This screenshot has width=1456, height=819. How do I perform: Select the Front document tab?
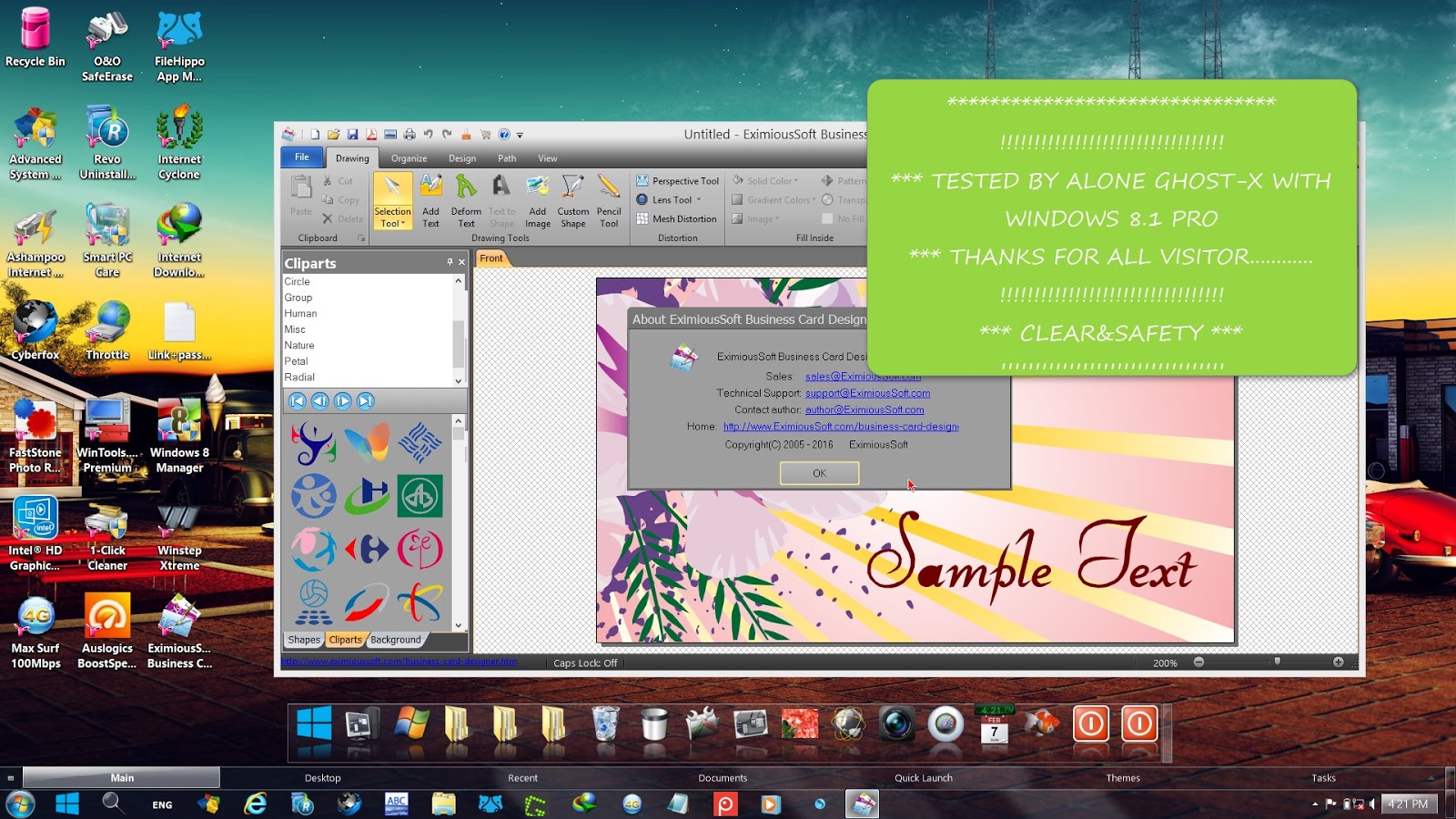coord(491,258)
